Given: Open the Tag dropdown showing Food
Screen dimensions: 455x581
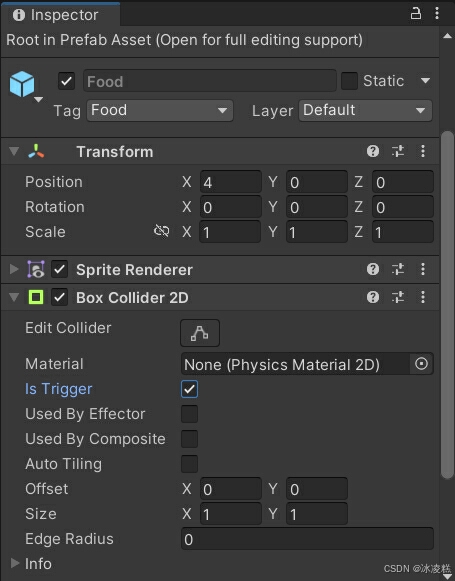Looking at the screenshot, I should click(x=160, y=110).
